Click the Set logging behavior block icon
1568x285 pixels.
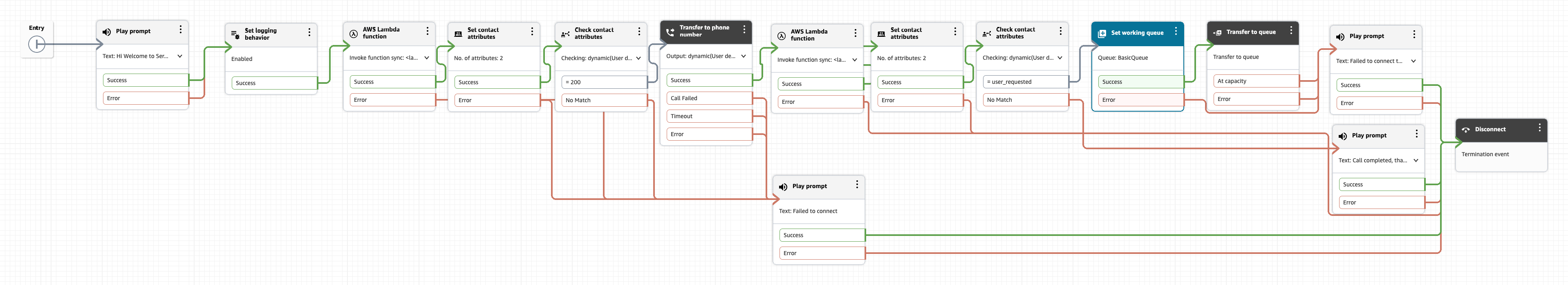pyautogui.click(x=235, y=35)
